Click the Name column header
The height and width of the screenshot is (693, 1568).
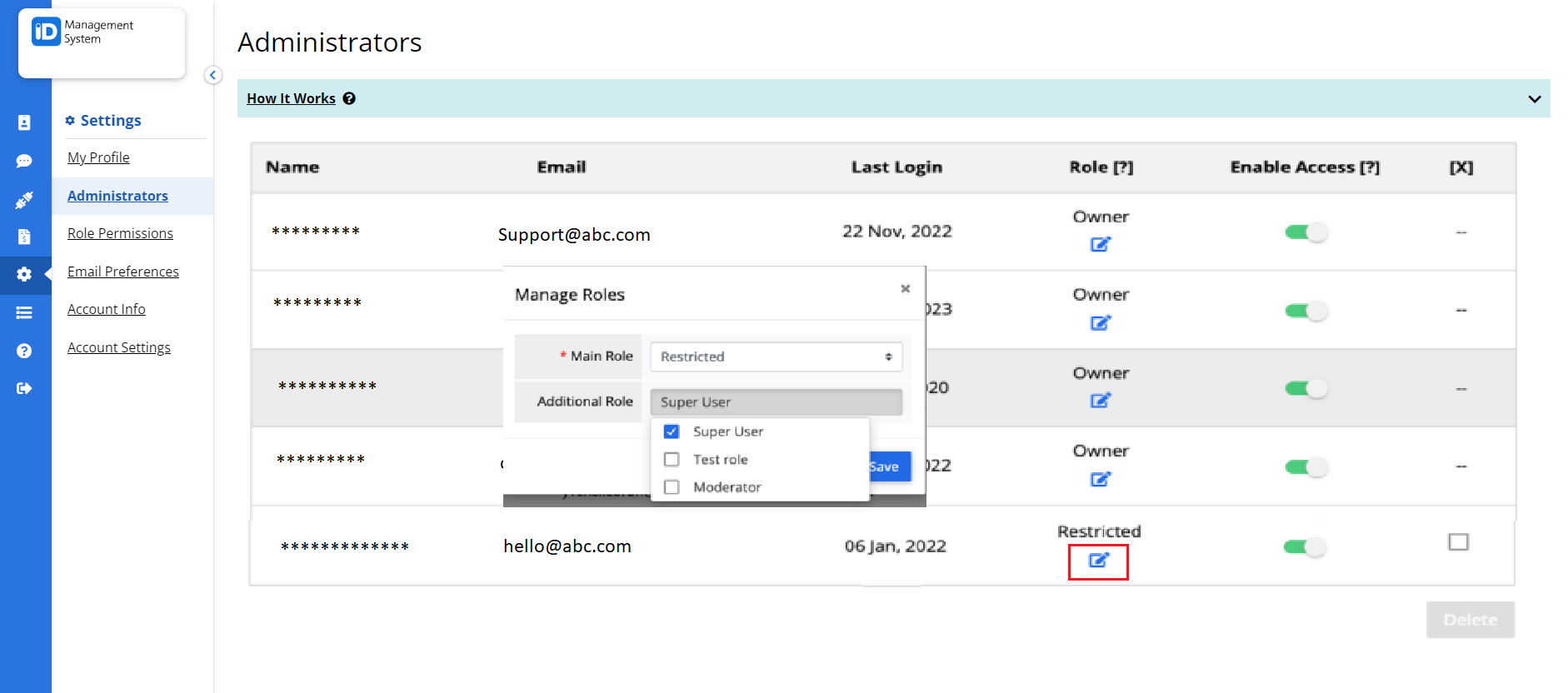click(x=292, y=167)
